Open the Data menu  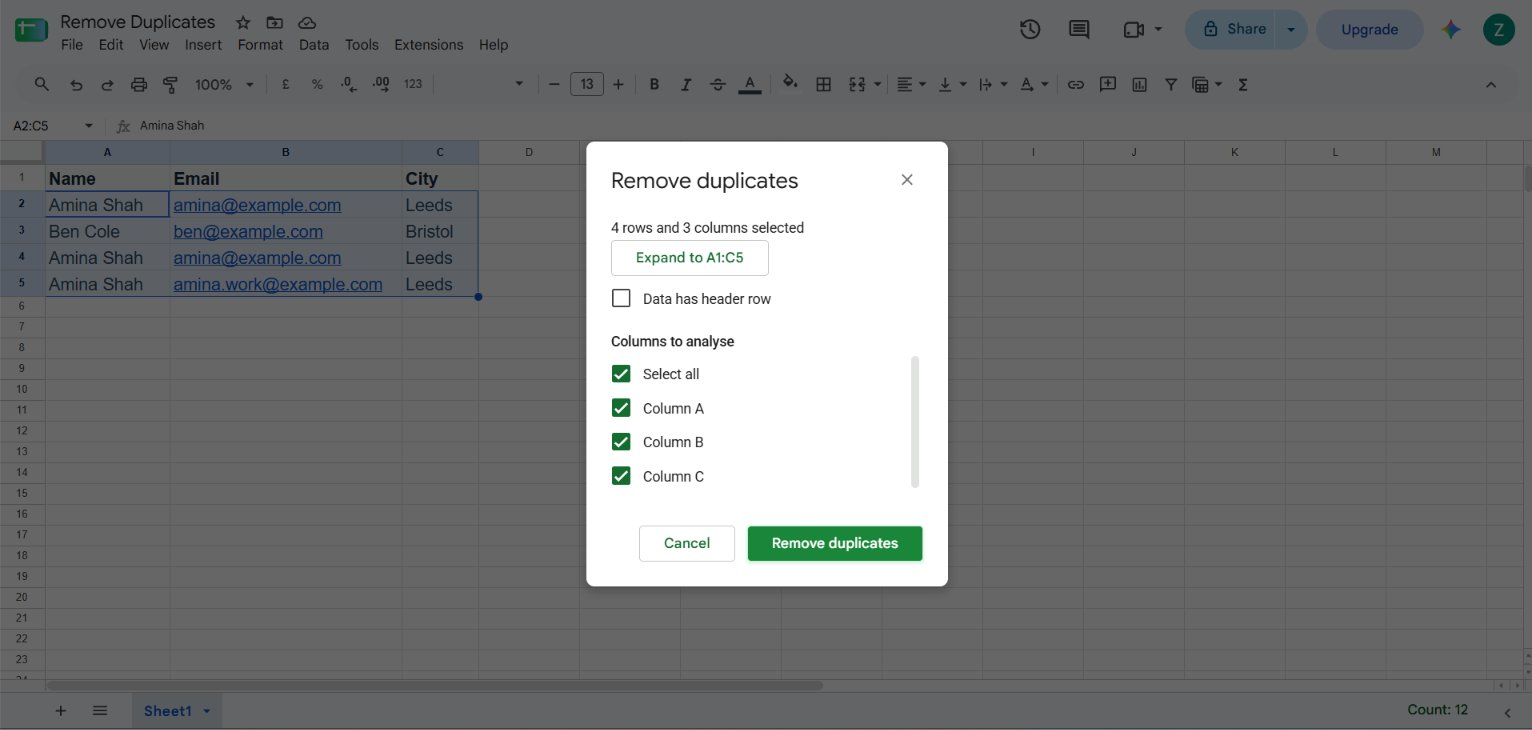pyautogui.click(x=314, y=45)
